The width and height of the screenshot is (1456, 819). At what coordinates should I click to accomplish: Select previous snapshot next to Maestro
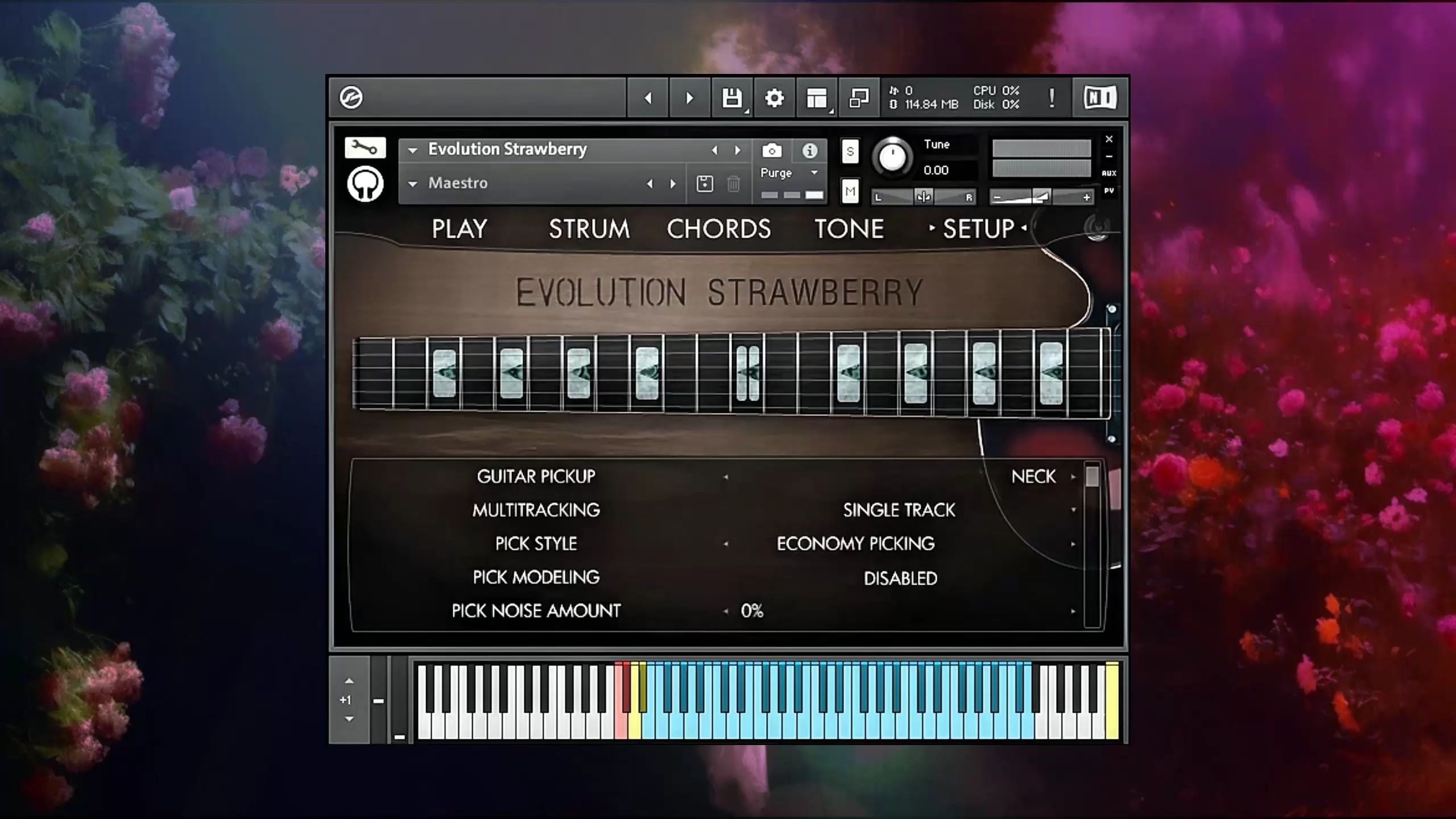click(x=650, y=184)
